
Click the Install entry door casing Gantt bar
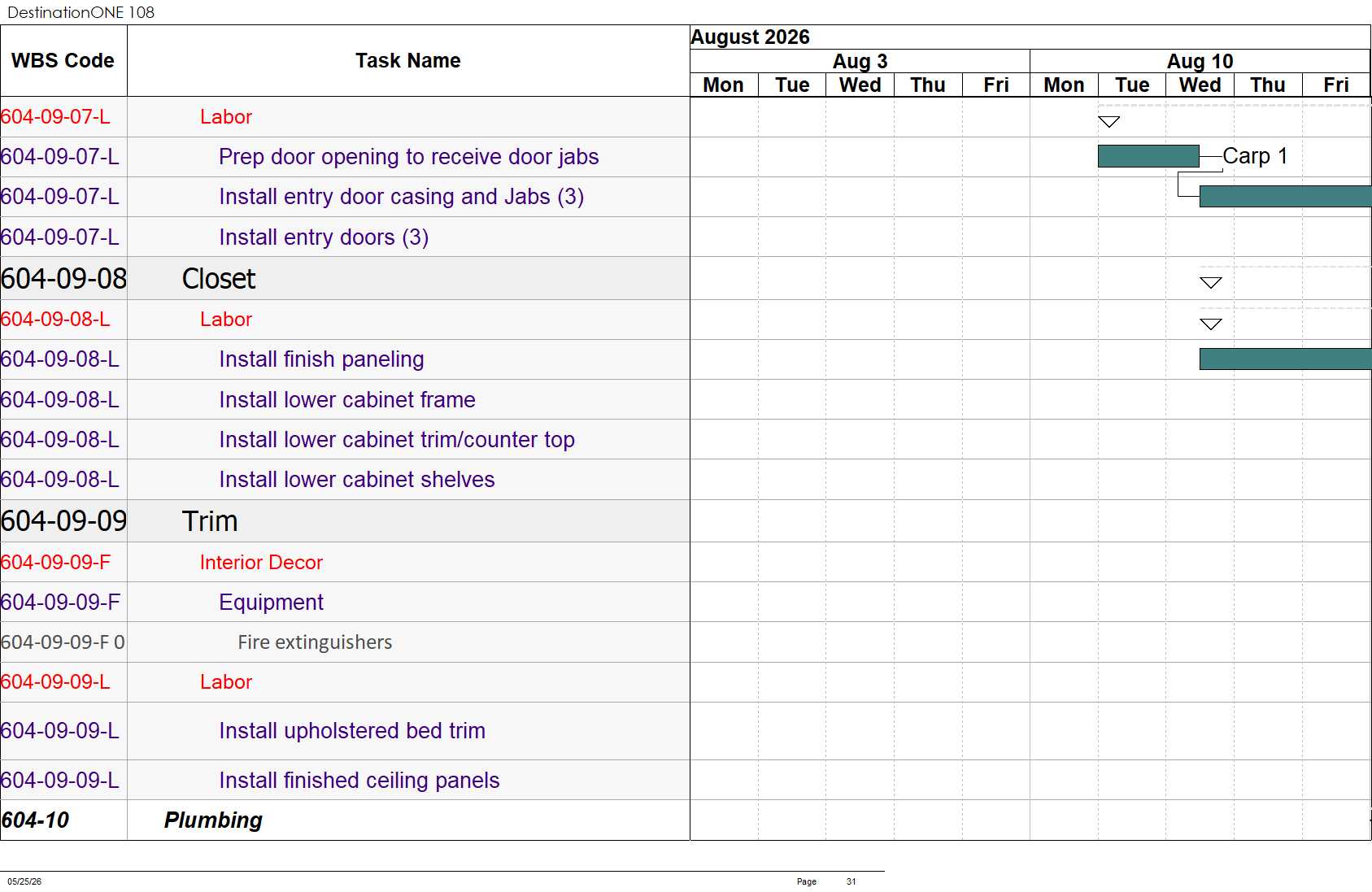1285,196
